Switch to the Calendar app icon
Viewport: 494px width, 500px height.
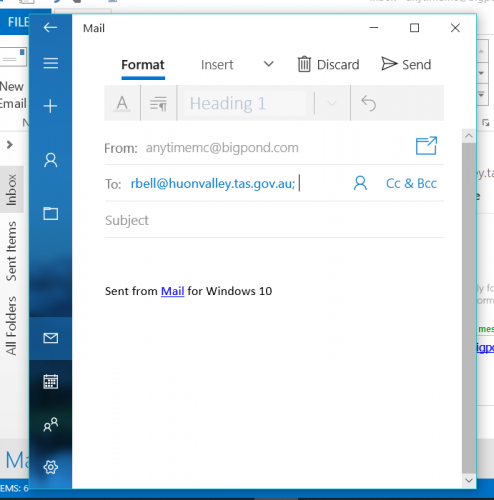51,381
